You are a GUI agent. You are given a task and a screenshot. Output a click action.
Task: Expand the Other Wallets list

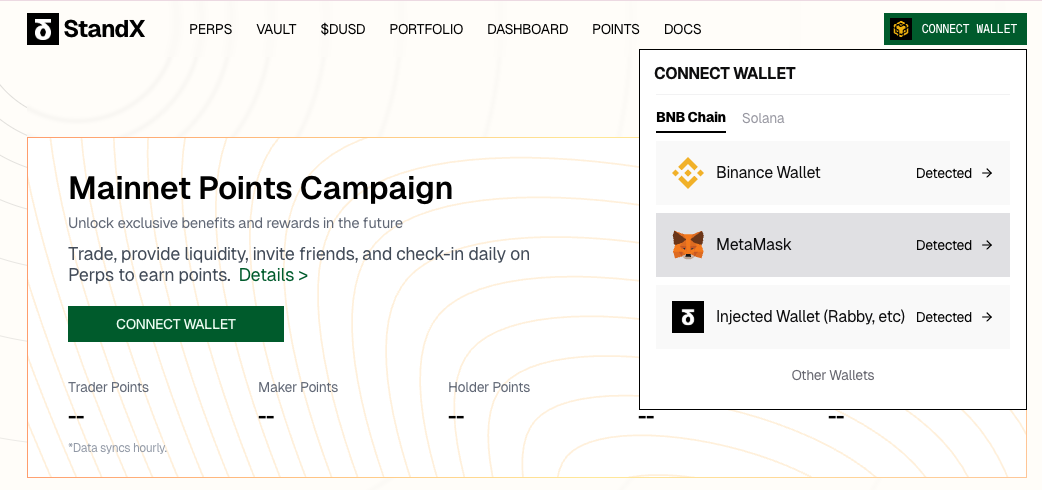(x=833, y=375)
